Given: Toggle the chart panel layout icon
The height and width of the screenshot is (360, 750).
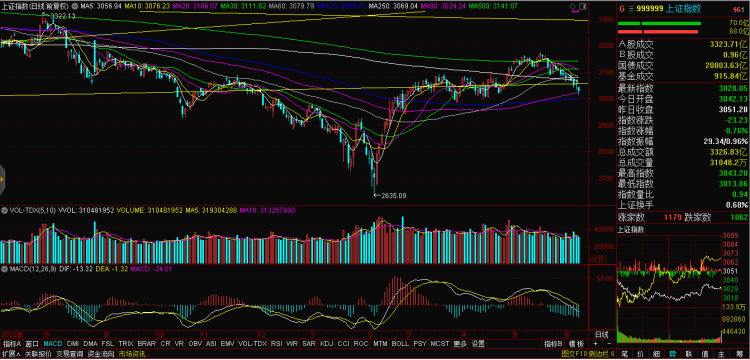Looking at the screenshot, I should (583, 6).
